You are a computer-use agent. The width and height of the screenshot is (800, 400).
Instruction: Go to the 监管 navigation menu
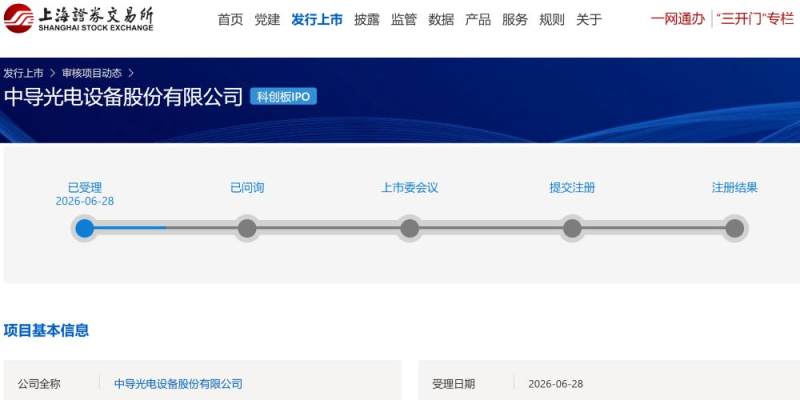coord(404,20)
